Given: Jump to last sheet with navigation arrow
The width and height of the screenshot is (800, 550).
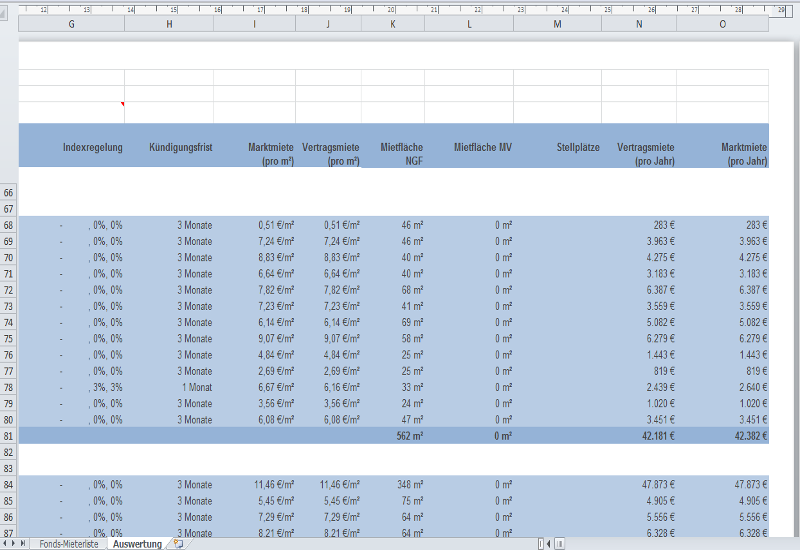Looking at the screenshot, I should [22, 544].
